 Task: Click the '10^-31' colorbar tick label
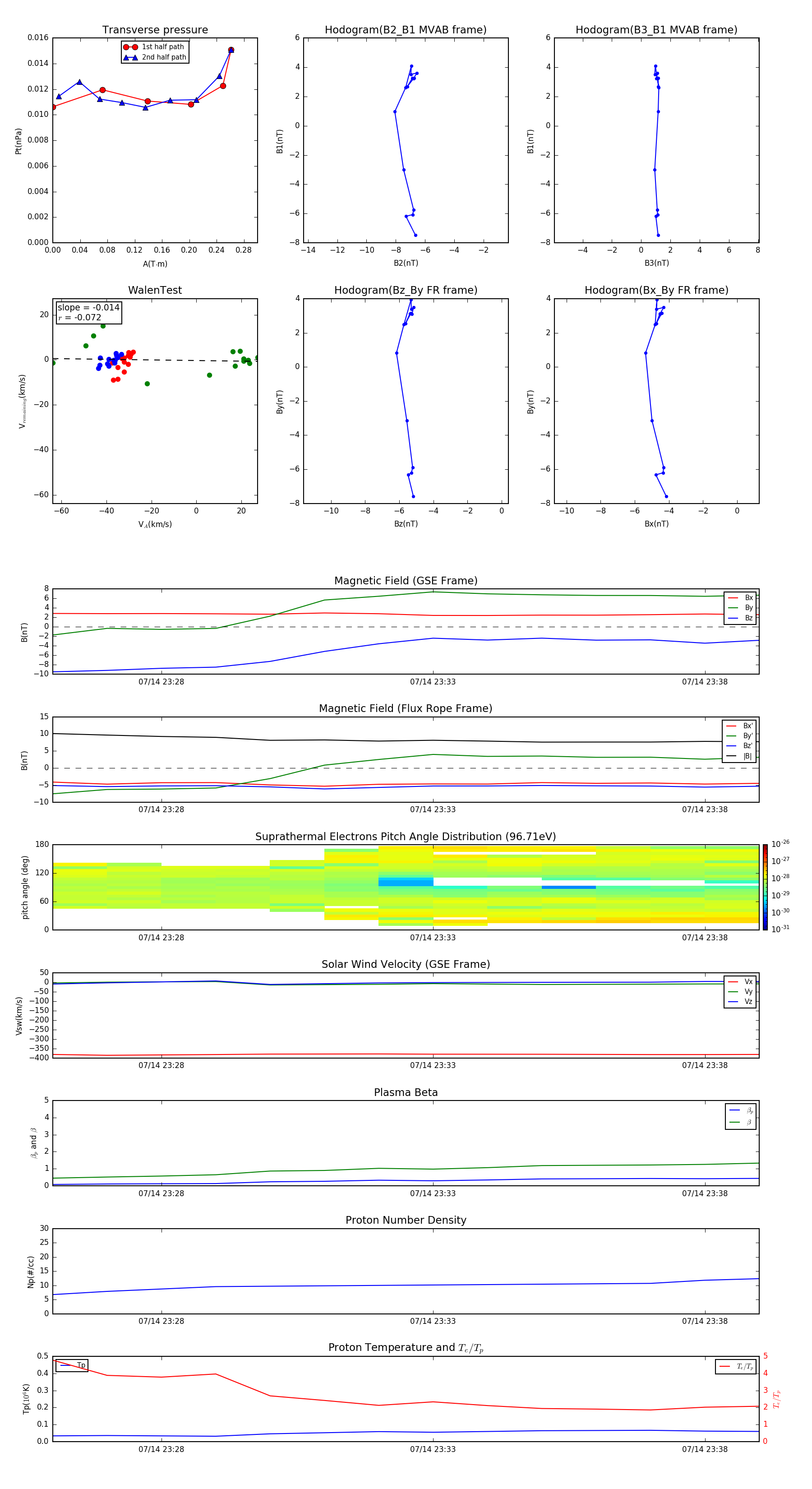(780, 929)
